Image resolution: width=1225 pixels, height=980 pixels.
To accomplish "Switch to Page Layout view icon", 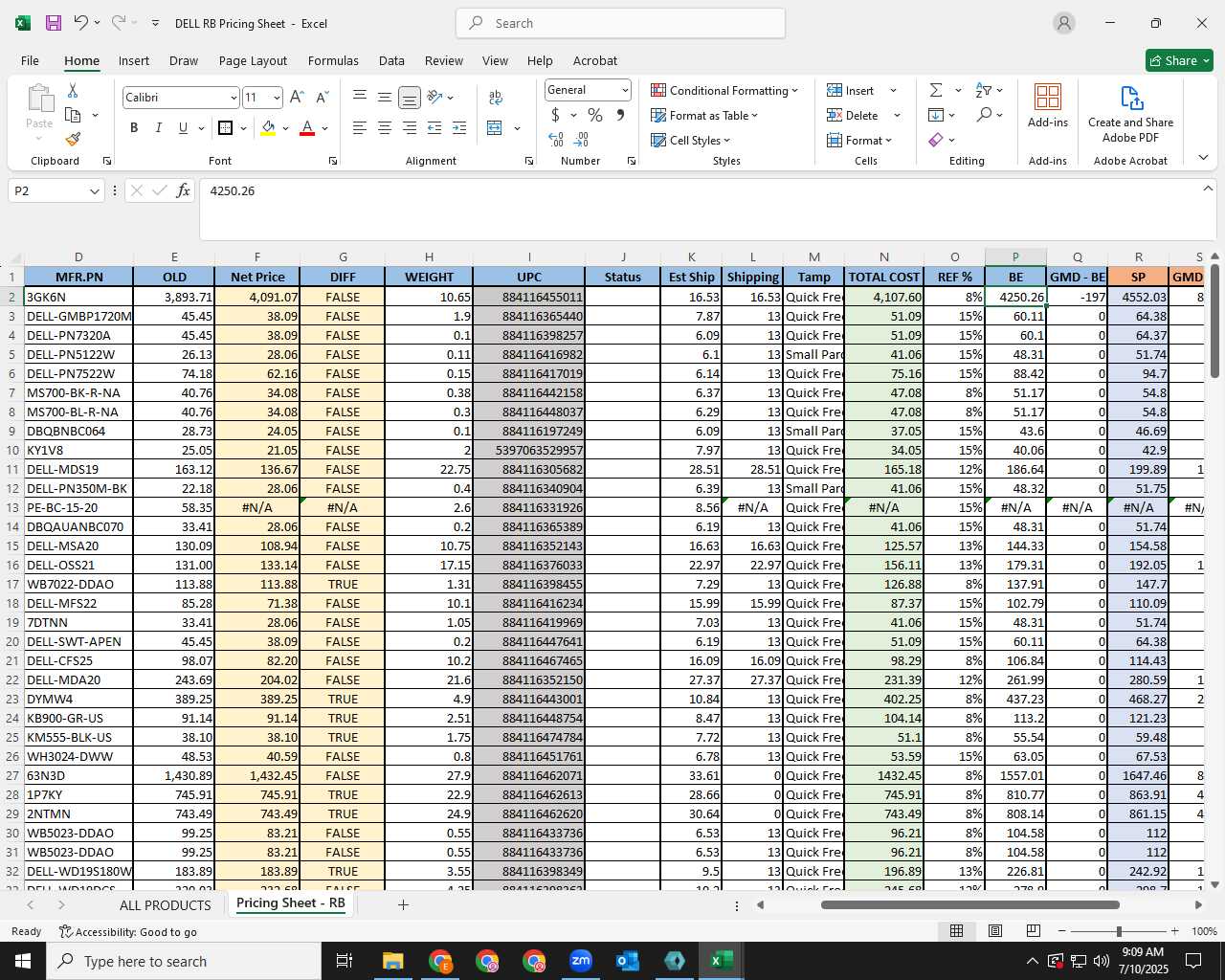I will point(995,930).
